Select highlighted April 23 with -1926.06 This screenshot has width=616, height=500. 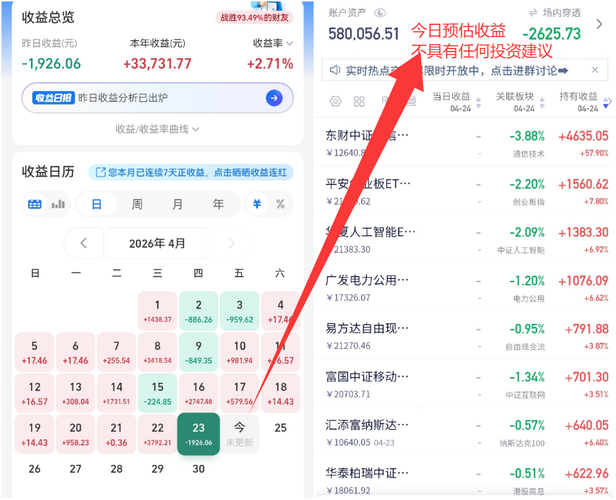(x=199, y=434)
